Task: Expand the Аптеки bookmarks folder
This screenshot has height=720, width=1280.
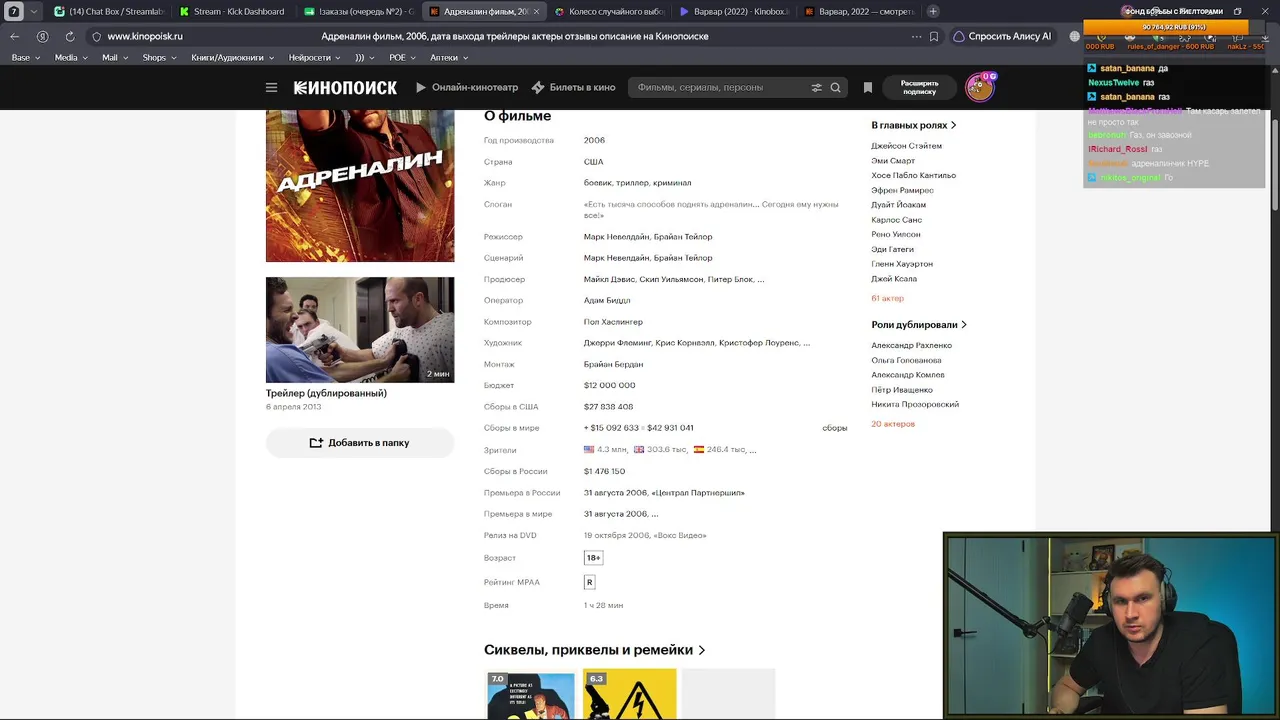Action: pyautogui.click(x=449, y=58)
